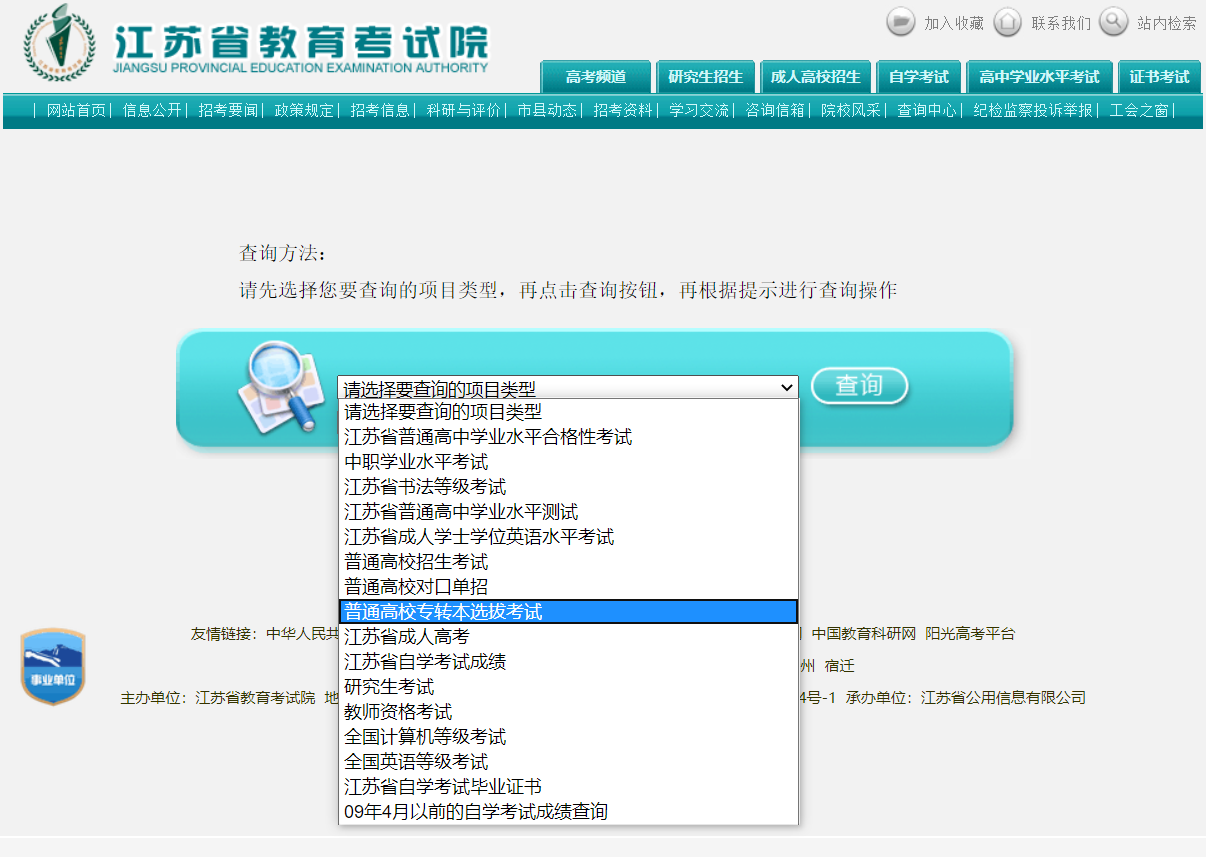Select 全国英语等级考试 option
Image resolution: width=1206 pixels, height=857 pixels.
click(x=568, y=762)
